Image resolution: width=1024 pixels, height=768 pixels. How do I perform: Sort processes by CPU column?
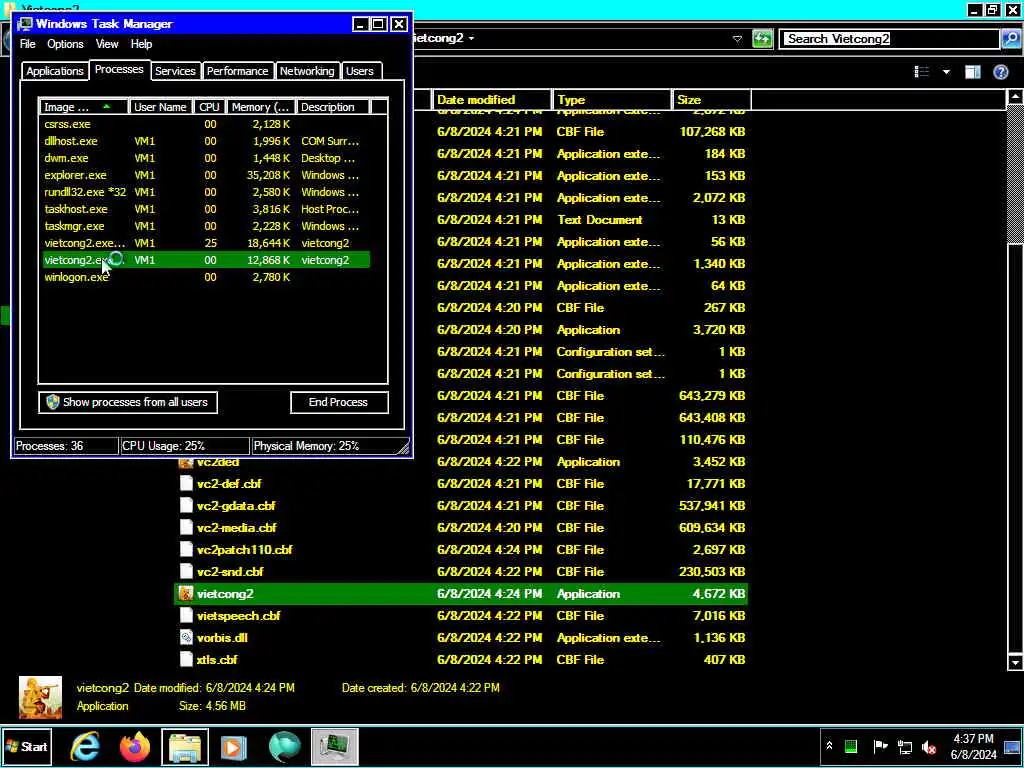click(210, 107)
